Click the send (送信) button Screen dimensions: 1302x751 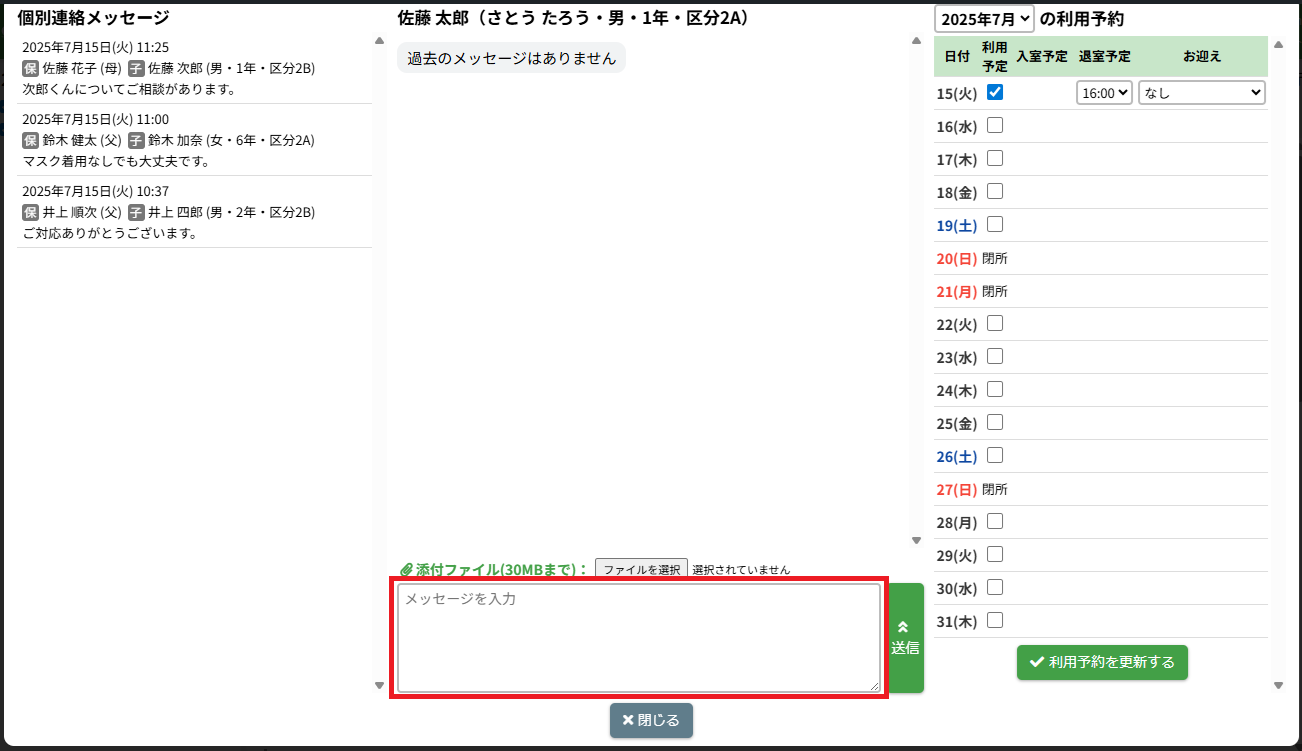click(905, 637)
